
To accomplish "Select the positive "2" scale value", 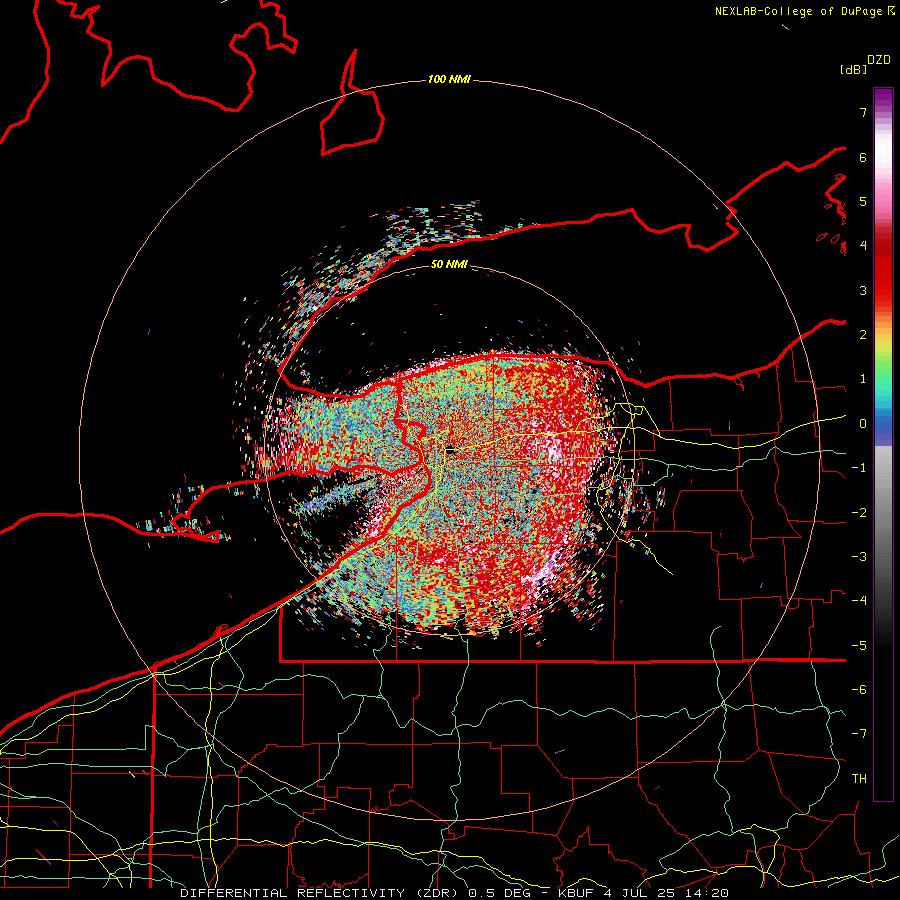I will [863, 335].
